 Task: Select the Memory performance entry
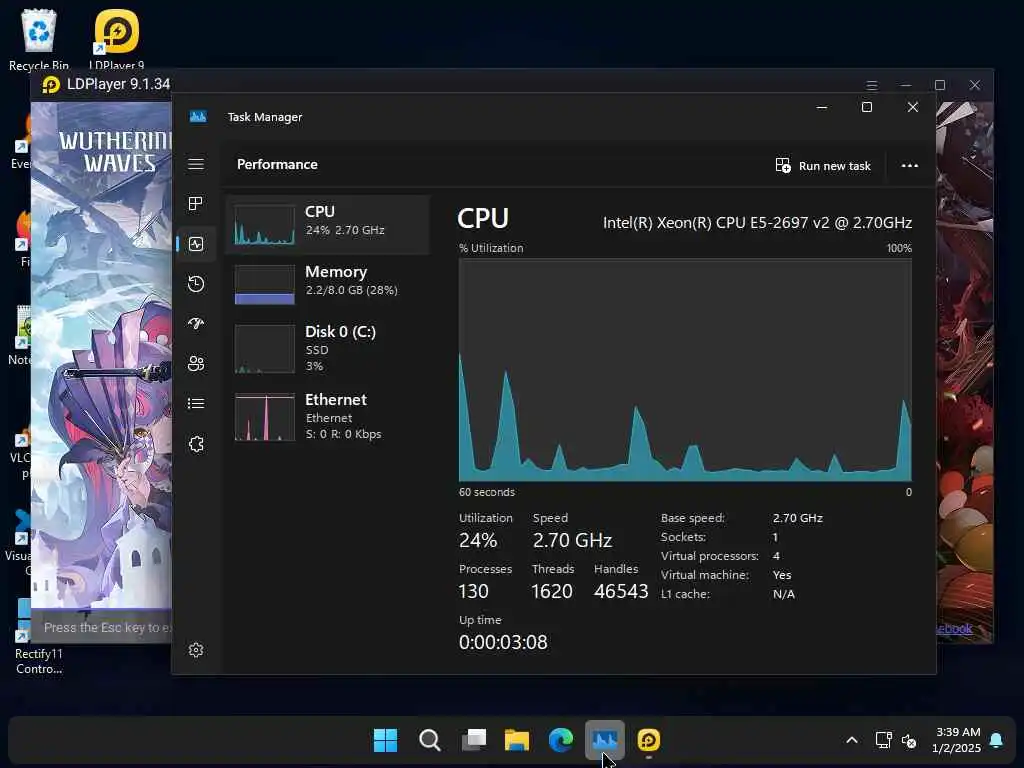tap(328, 284)
